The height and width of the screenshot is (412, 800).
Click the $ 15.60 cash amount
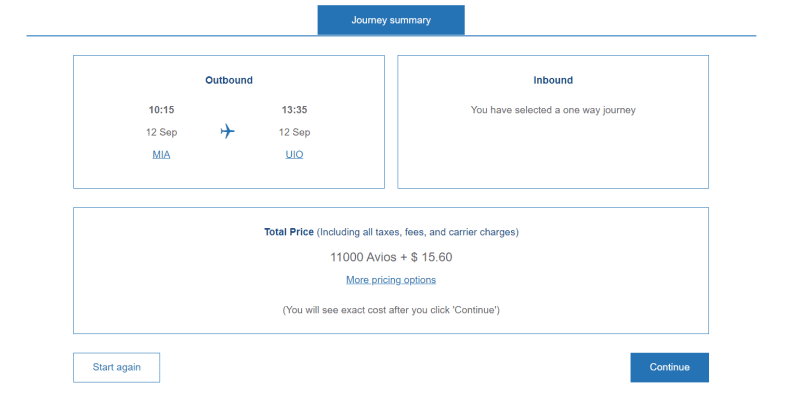431,257
